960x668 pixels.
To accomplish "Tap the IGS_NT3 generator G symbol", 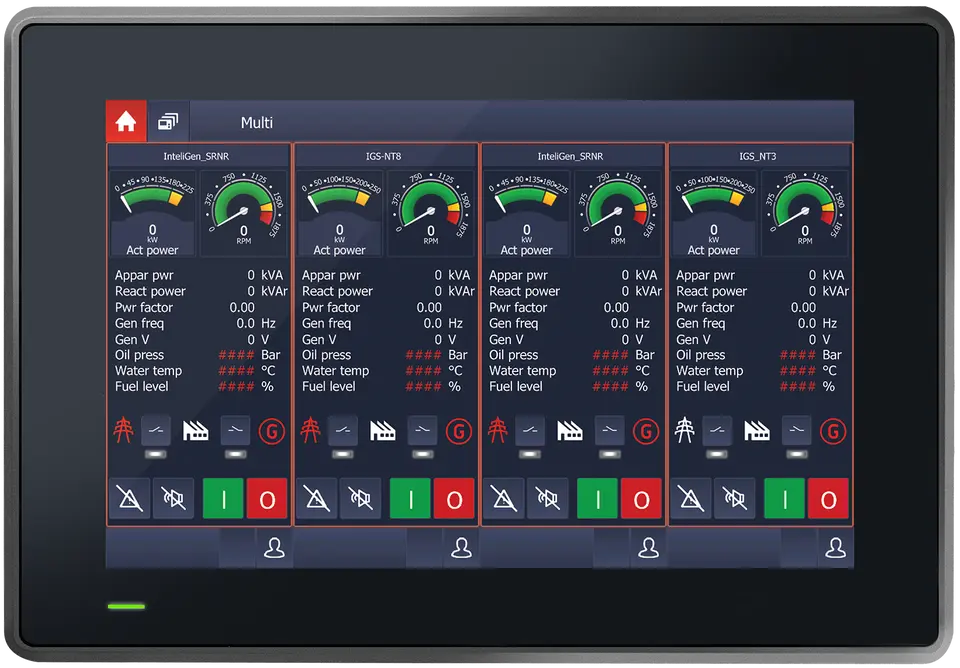I will pyautogui.click(x=833, y=431).
